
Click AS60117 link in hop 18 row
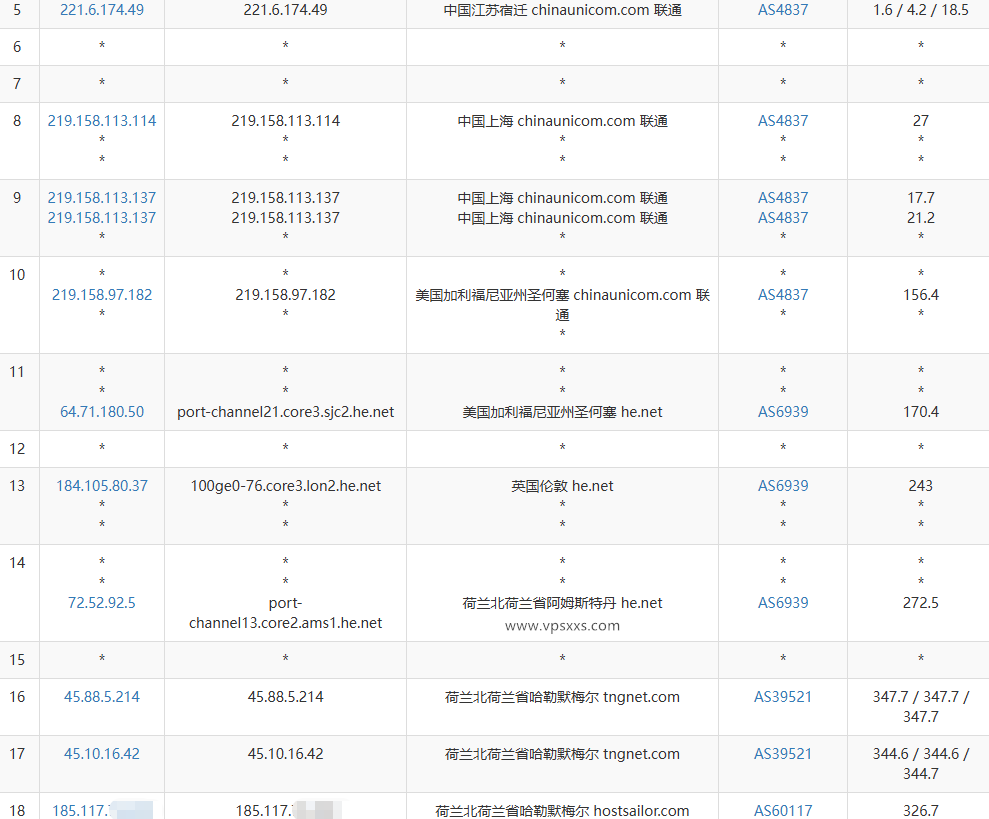click(x=783, y=810)
